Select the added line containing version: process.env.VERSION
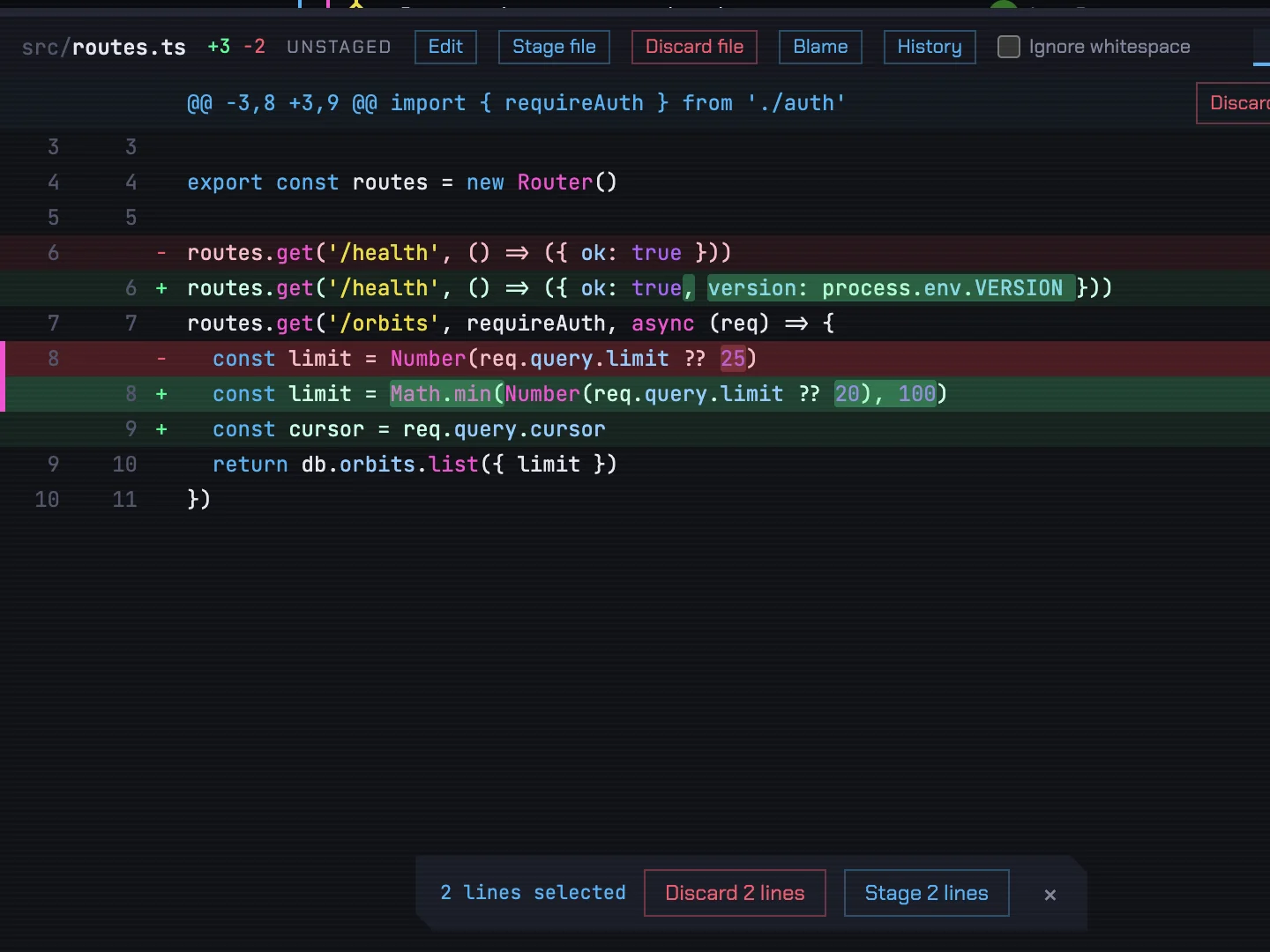The width and height of the screenshot is (1270, 952). tap(635, 288)
